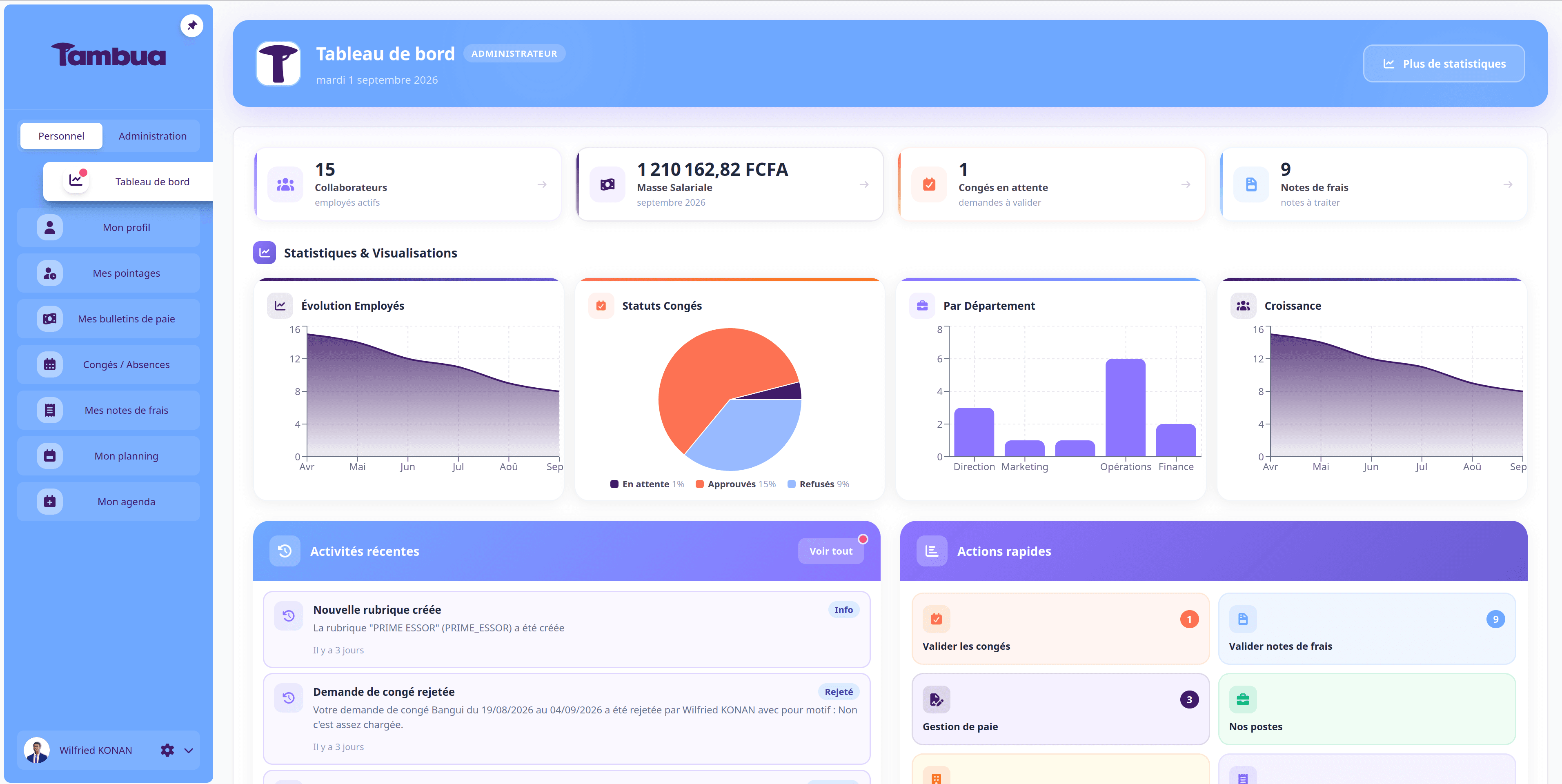The image size is (1562, 784).
Task: Click the Demande de congé rejetée activity
Action: tap(566, 719)
